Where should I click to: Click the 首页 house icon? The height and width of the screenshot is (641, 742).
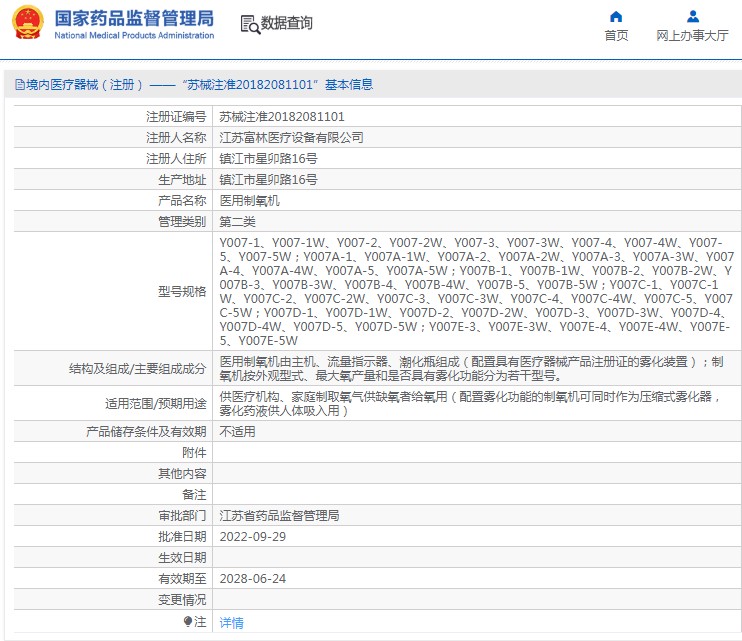click(616, 16)
